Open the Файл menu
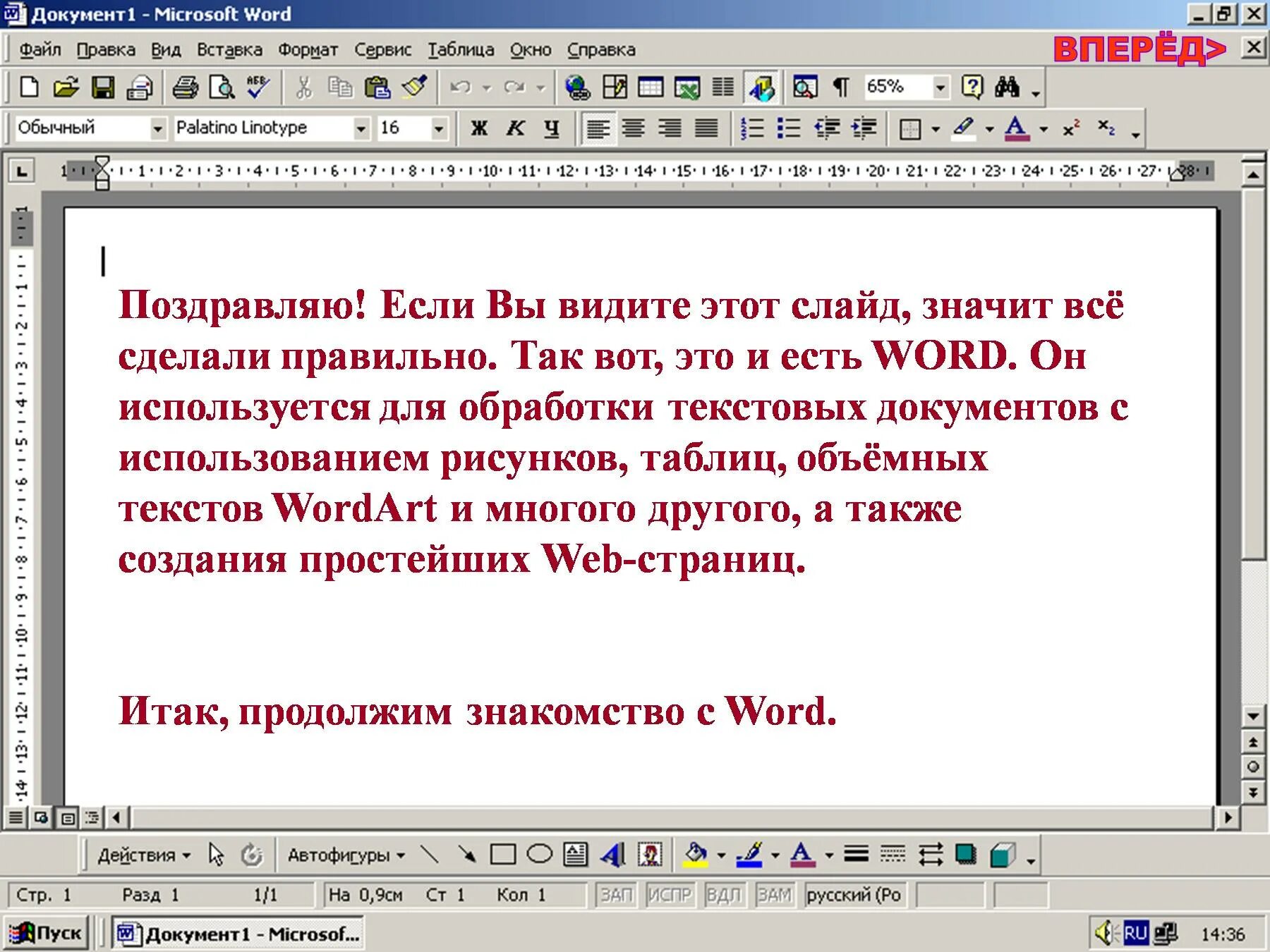Image resolution: width=1270 pixels, height=952 pixels. click(40, 50)
